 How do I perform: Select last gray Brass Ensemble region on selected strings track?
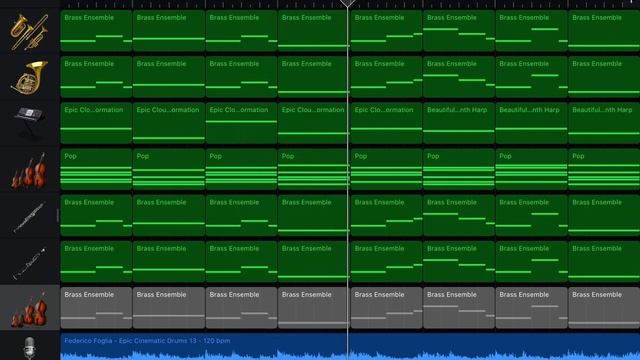pyautogui.click(x=604, y=308)
